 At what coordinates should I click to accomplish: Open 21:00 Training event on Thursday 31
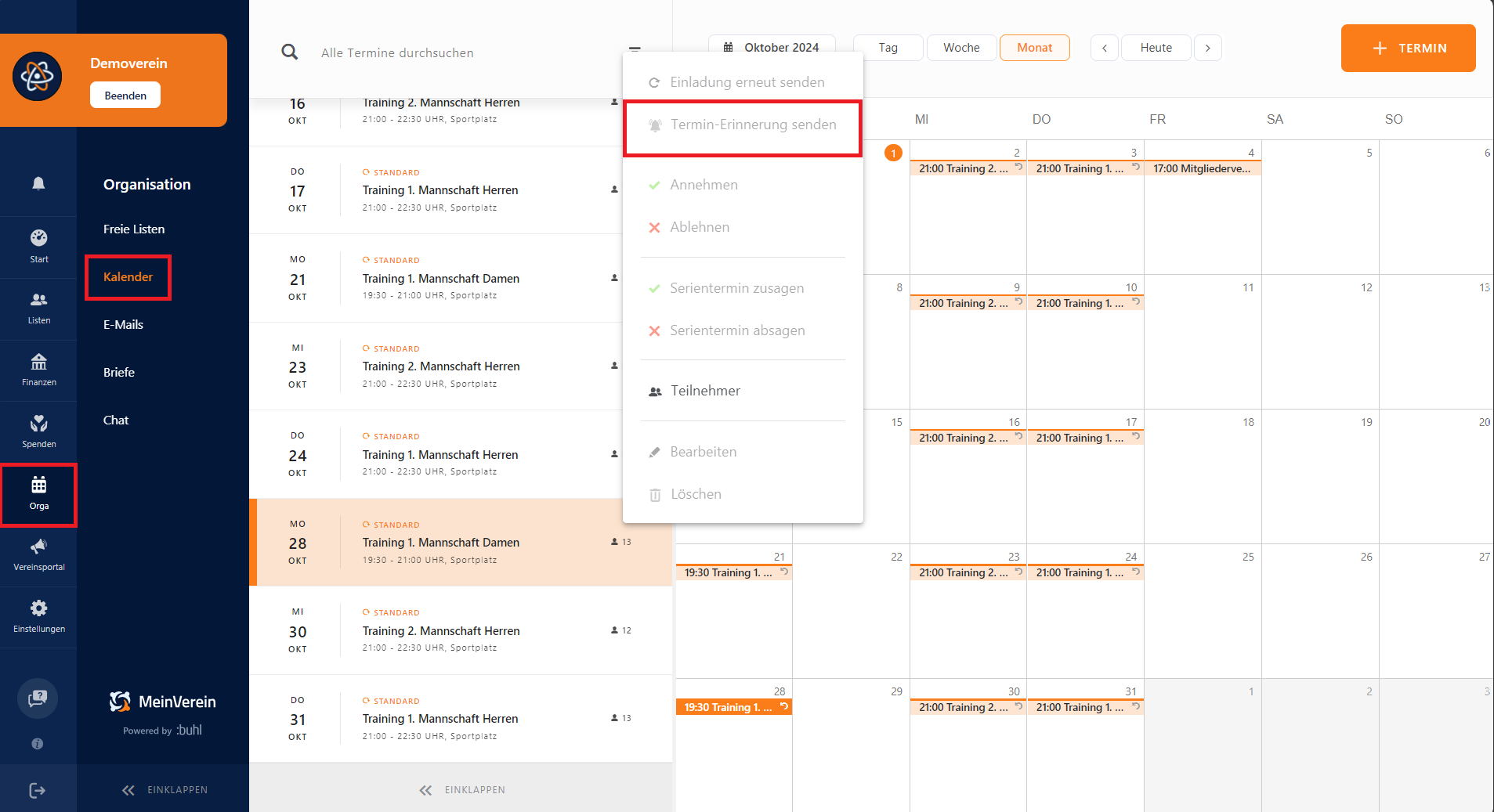[1085, 707]
